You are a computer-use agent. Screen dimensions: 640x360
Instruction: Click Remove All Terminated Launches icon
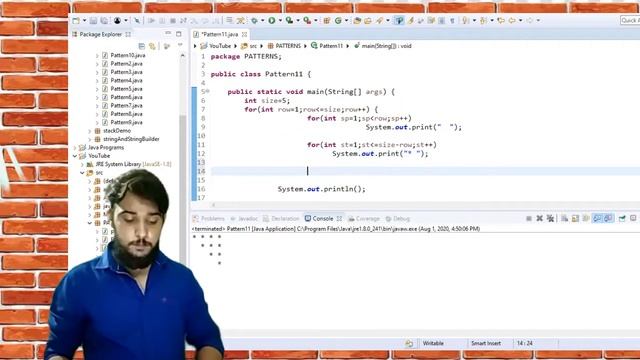point(550,219)
